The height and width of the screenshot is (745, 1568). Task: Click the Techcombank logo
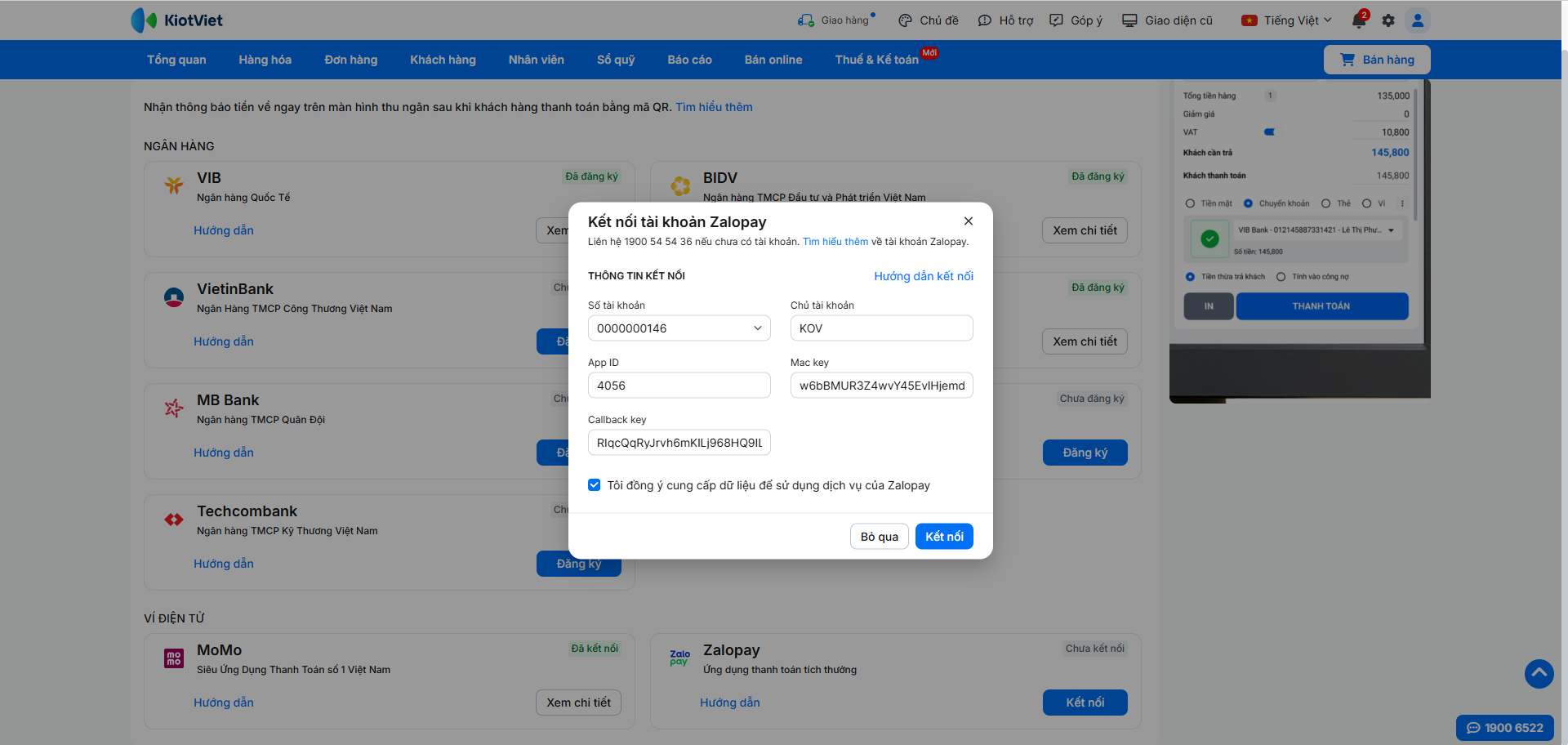174,520
